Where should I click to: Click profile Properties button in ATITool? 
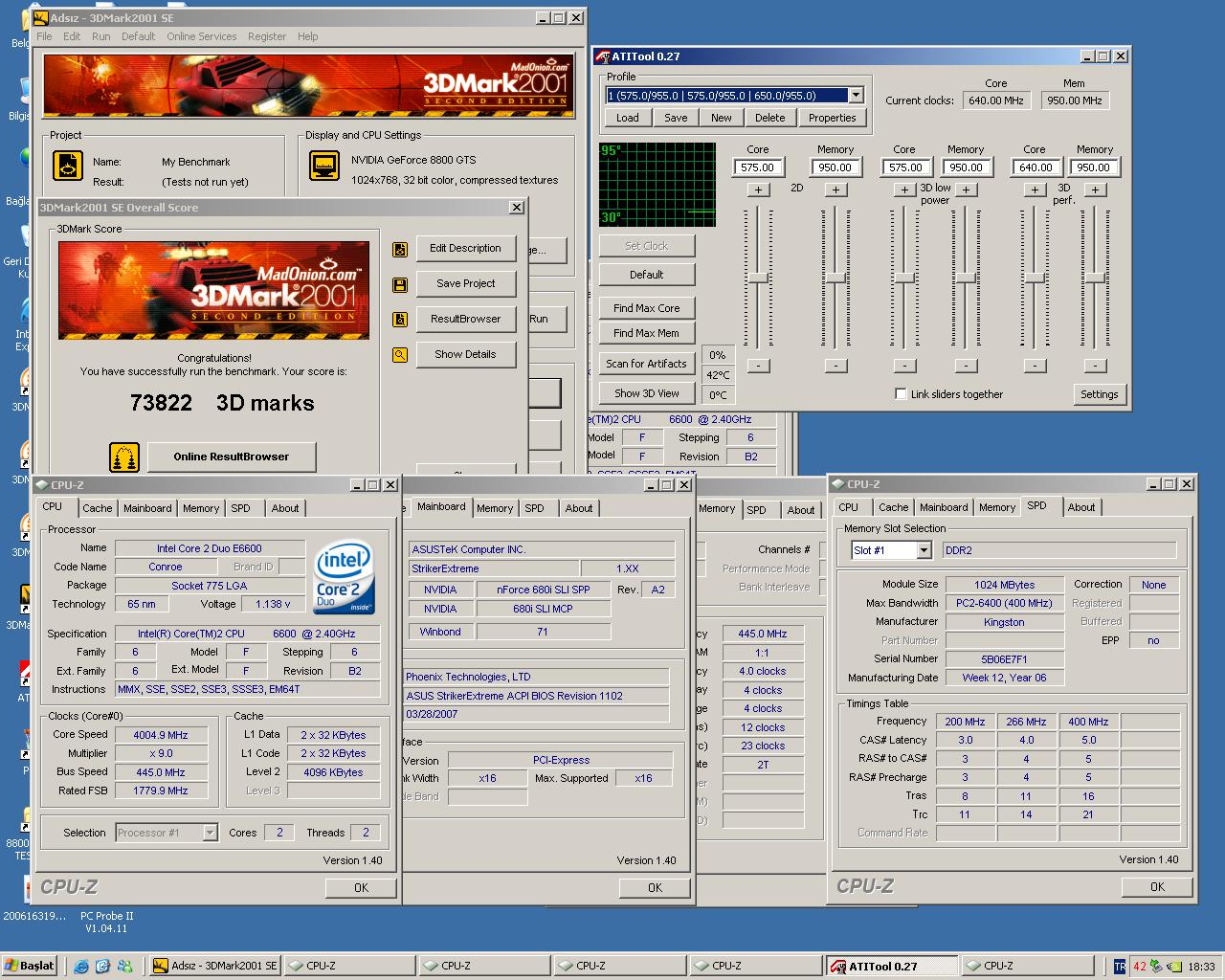coord(832,118)
